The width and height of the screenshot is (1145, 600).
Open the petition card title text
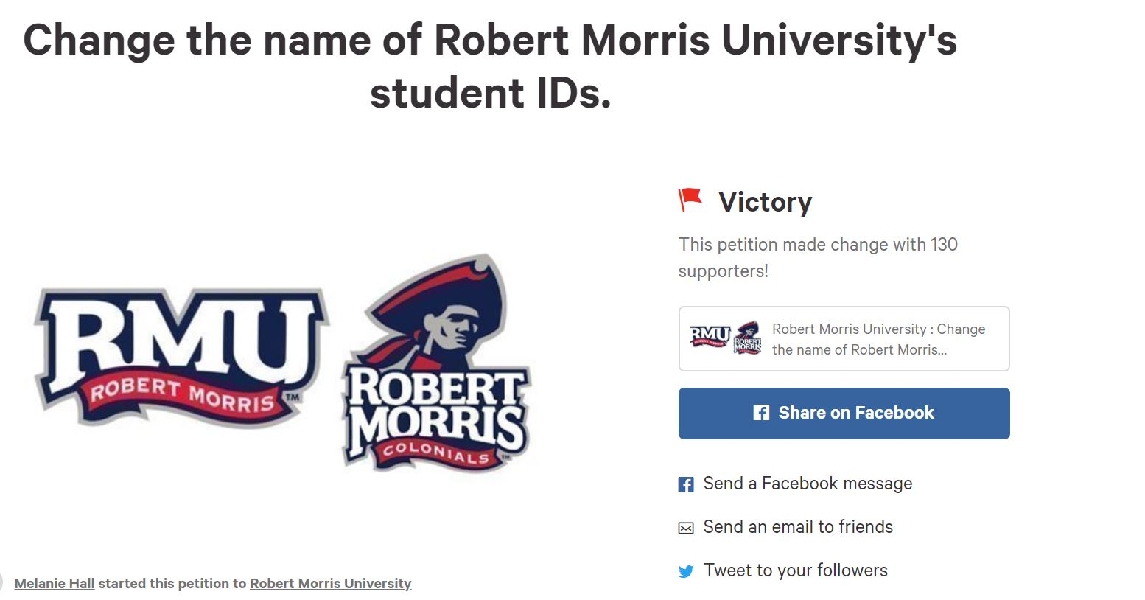(x=878, y=339)
